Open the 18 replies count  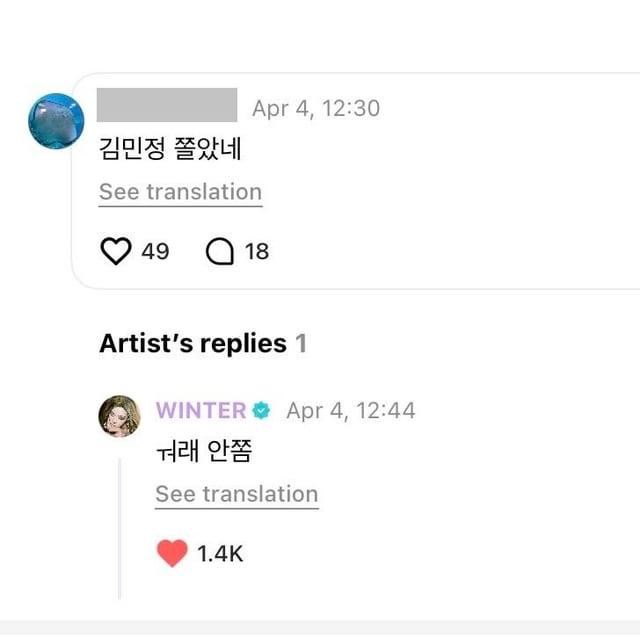coord(257,251)
